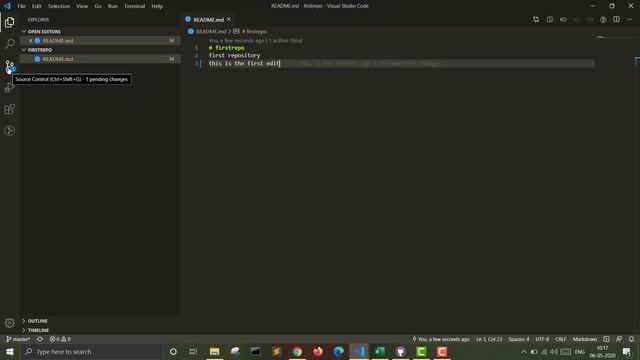Image resolution: width=640 pixels, height=360 pixels.
Task: Open the GitLens view icon in activity bar
Action: (x=9, y=131)
